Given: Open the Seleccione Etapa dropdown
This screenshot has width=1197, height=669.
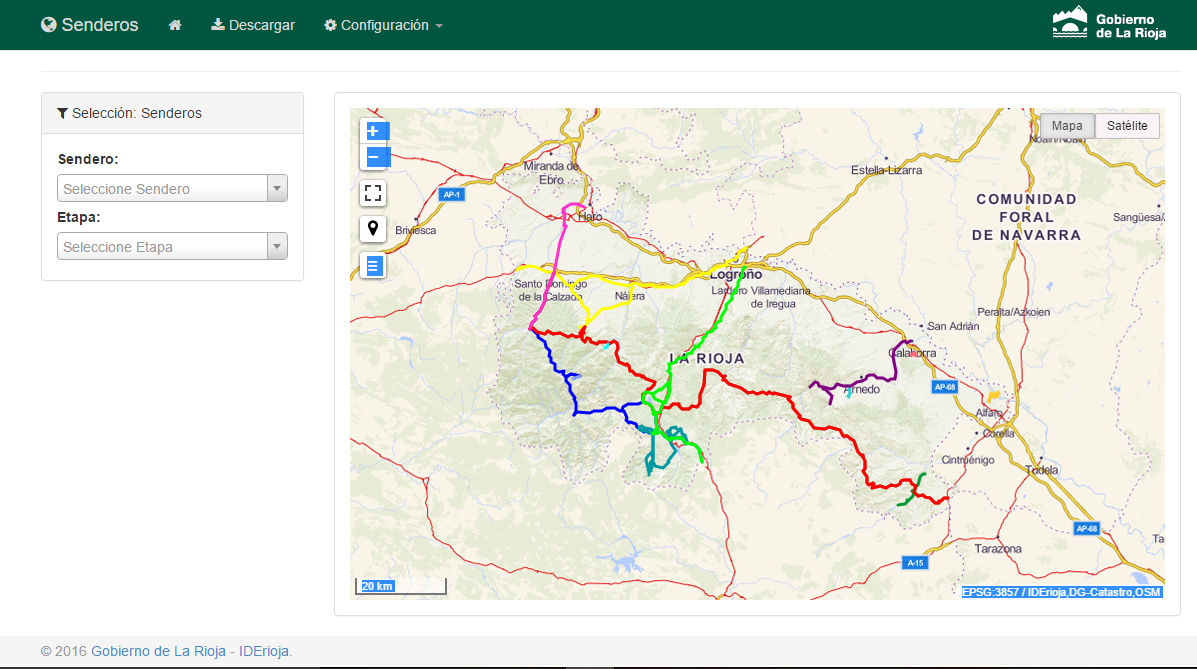Looking at the screenshot, I should click(172, 247).
